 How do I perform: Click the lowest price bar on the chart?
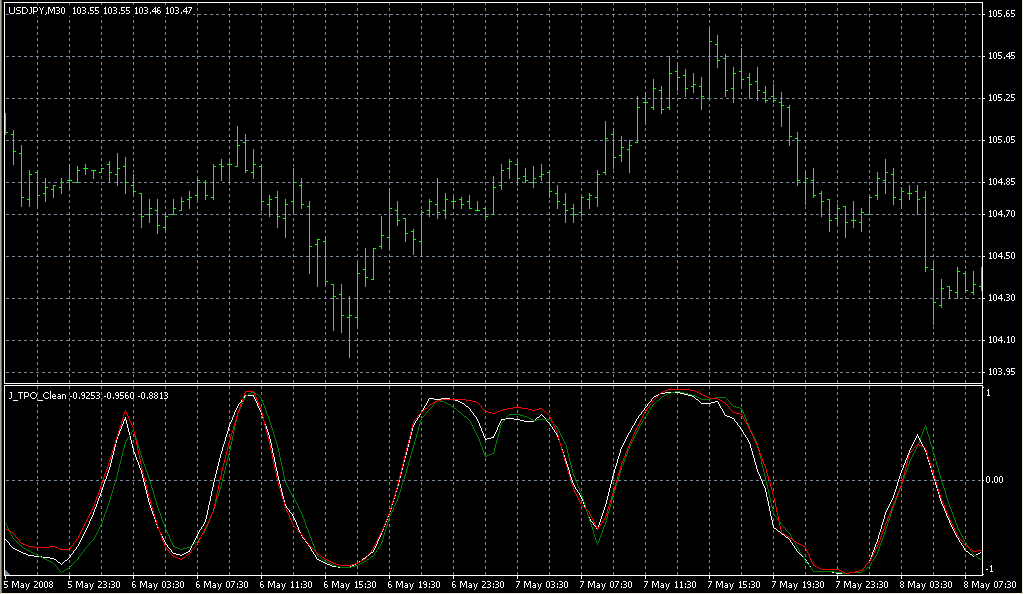click(349, 330)
